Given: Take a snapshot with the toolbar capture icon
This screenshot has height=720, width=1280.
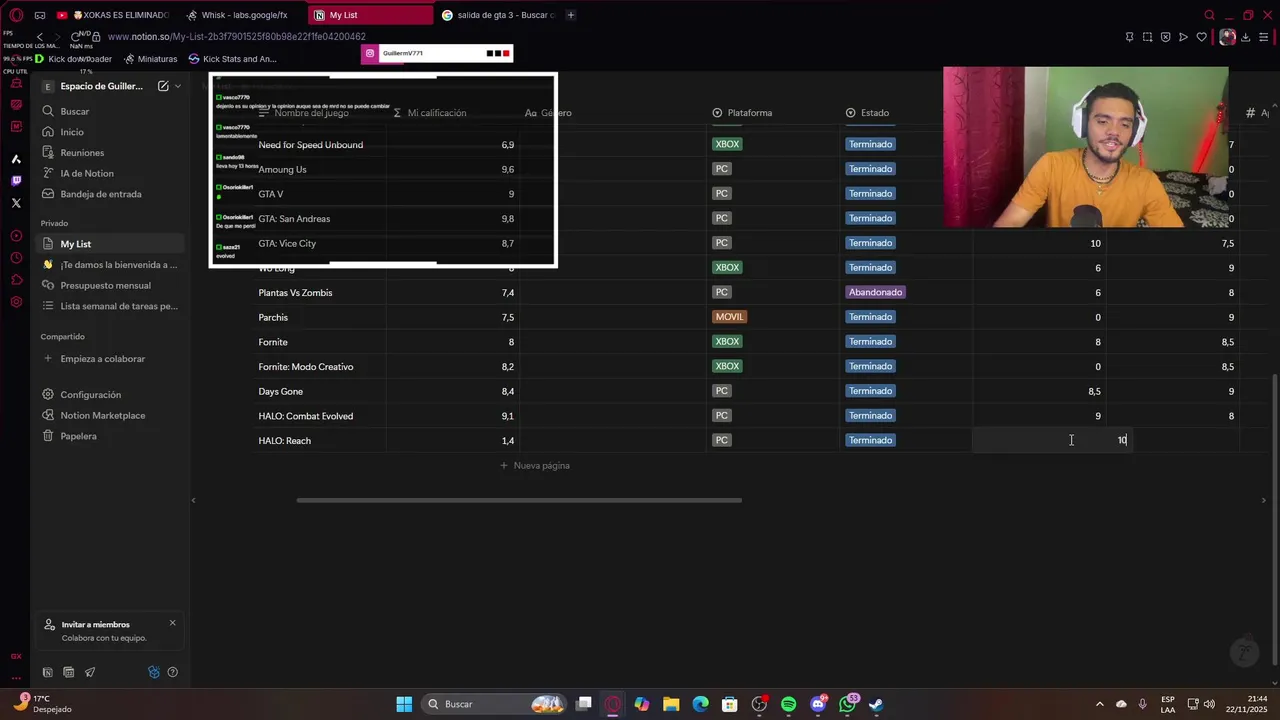Looking at the screenshot, I should [1147, 37].
